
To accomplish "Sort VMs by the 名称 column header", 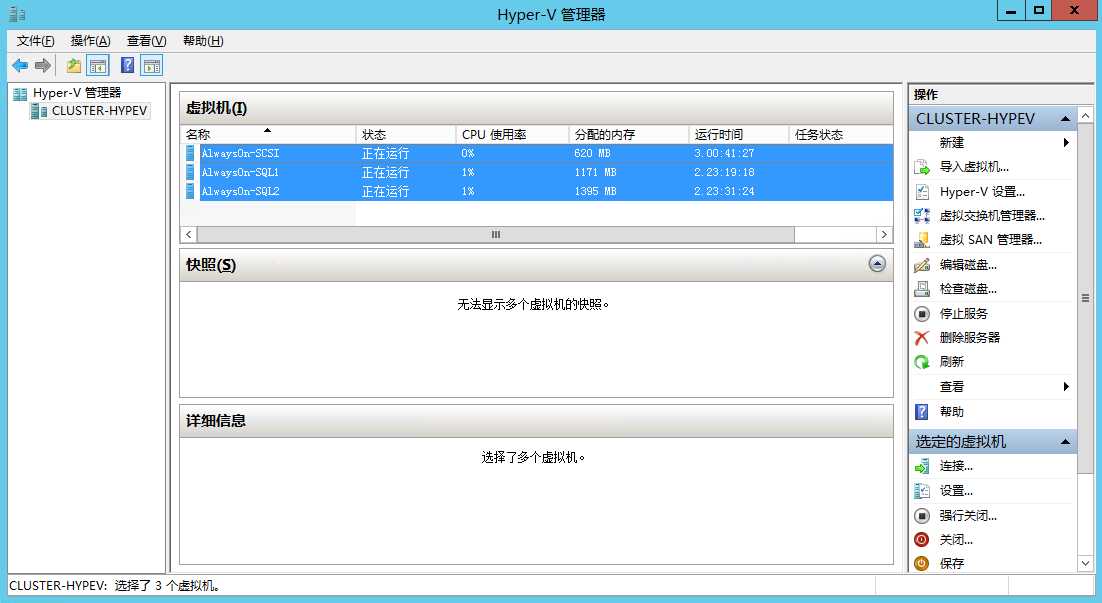I will click(270, 134).
